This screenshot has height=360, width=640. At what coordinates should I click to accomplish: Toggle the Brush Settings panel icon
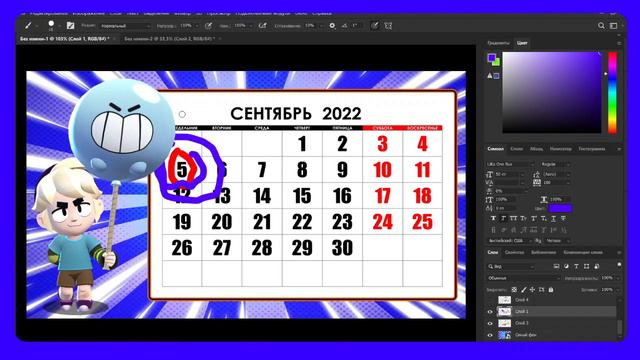(70, 26)
